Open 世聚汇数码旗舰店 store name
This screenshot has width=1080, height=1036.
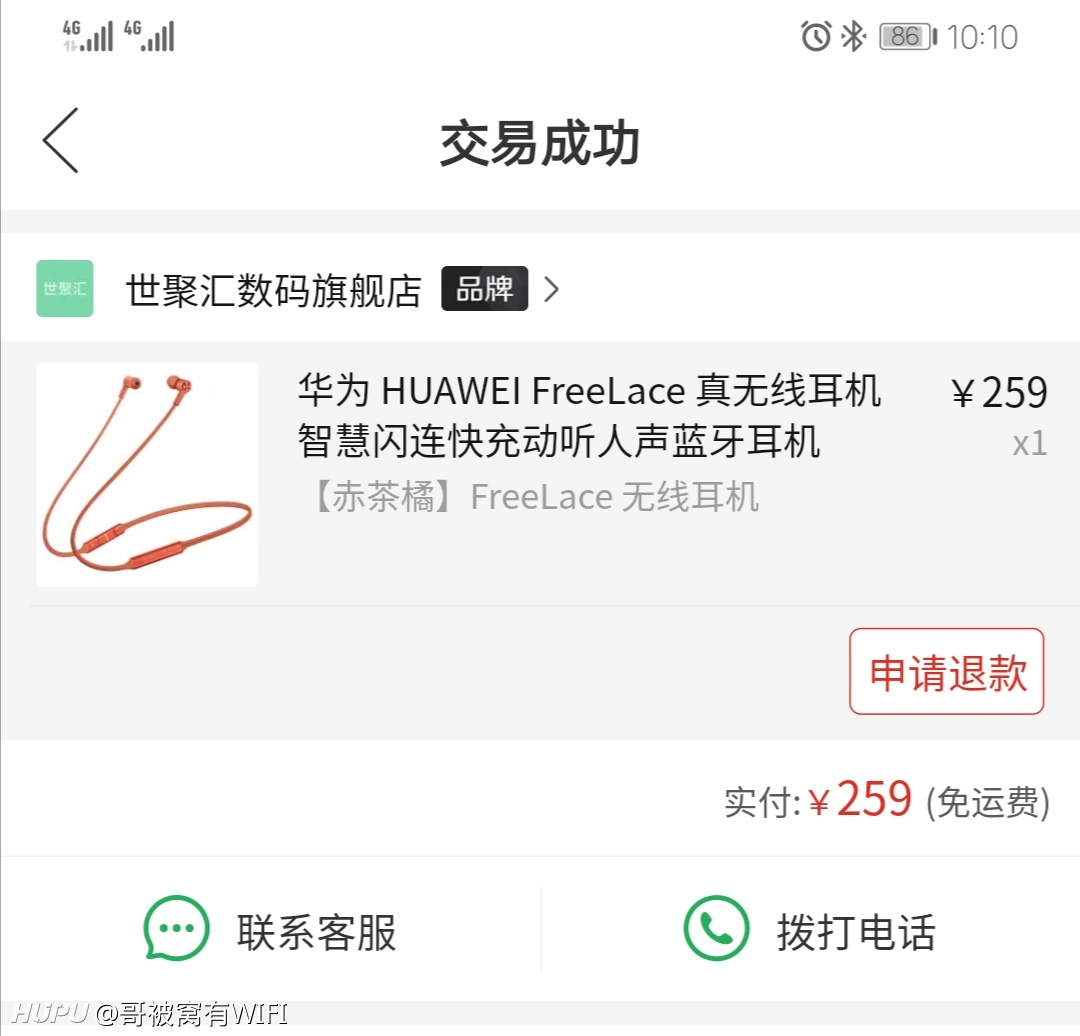tap(273, 290)
